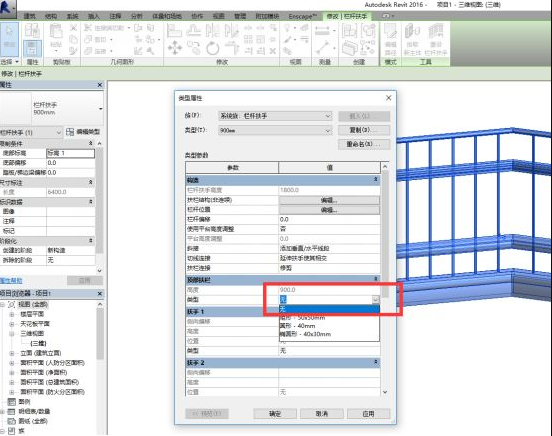The image size is (552, 436).
Task: Click the Edit Path (编辑路径) railing tool
Action: [390, 39]
